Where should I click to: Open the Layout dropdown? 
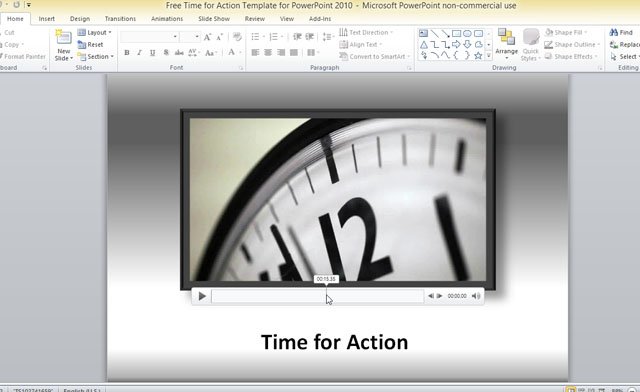click(94, 32)
